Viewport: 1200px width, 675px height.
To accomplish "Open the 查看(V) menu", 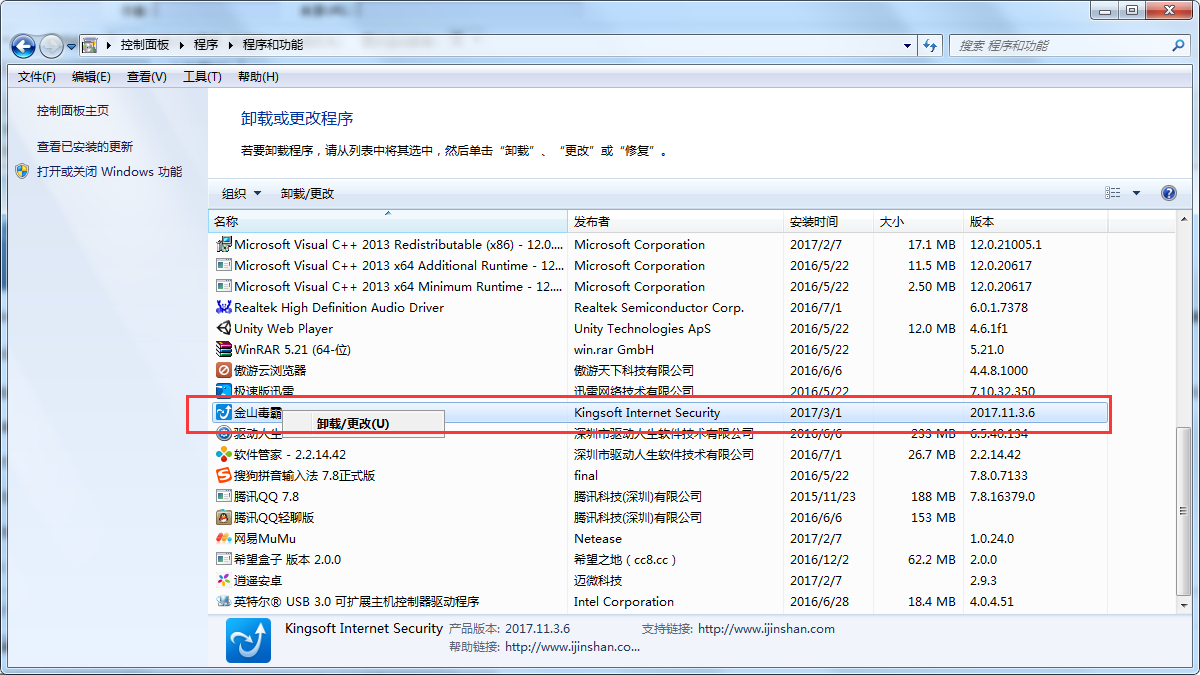I will [146, 77].
